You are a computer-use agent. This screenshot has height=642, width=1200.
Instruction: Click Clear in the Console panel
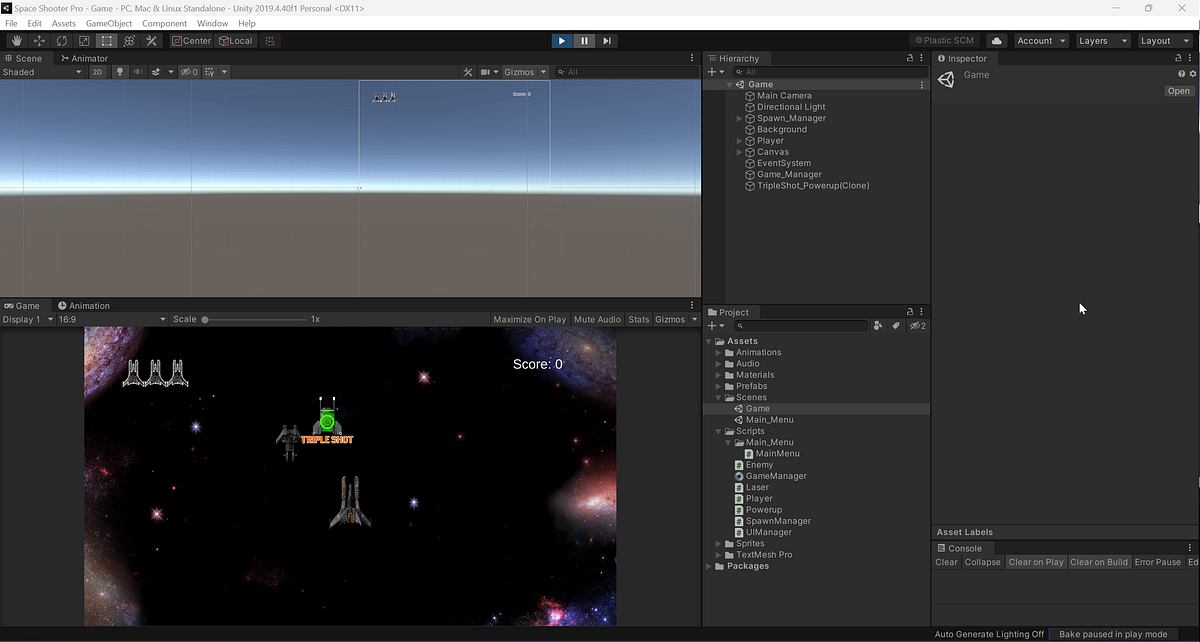pos(946,561)
